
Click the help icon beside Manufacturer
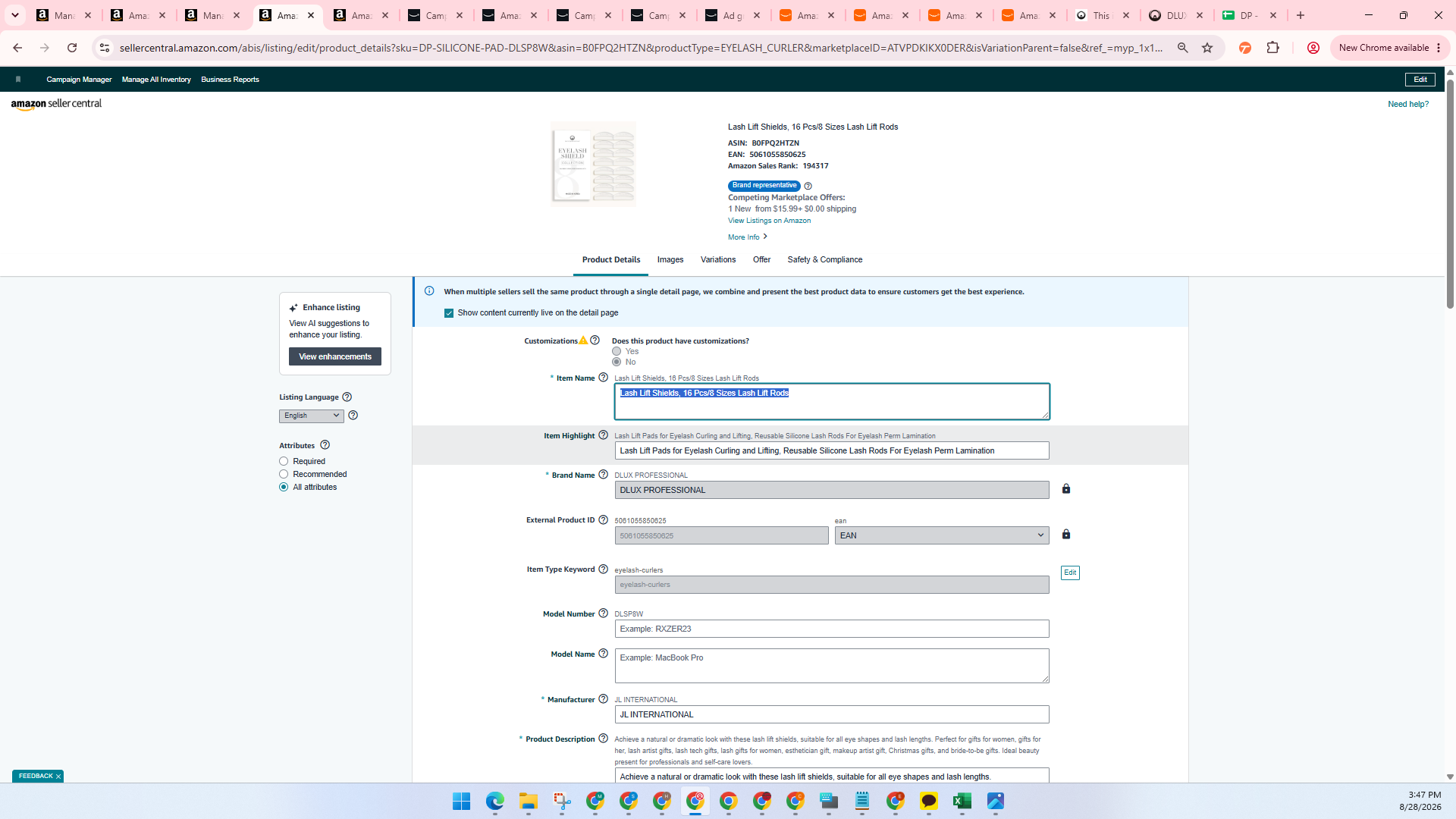click(603, 699)
